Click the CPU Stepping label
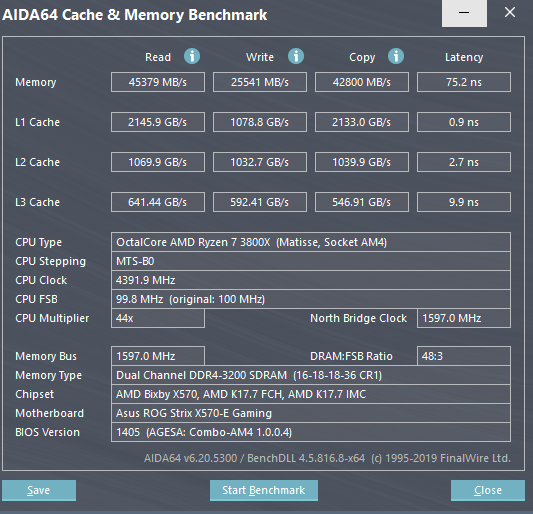533x514 pixels. (x=50, y=261)
